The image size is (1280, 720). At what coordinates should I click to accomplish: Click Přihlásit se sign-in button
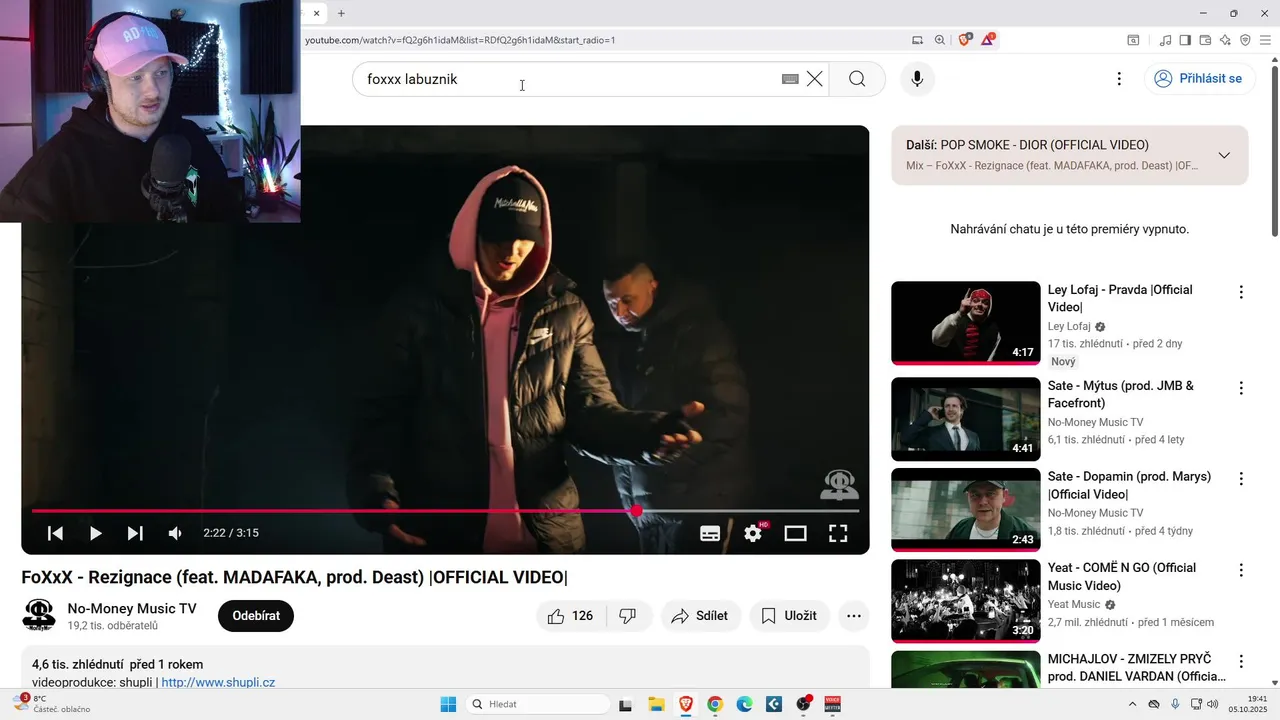click(1198, 79)
